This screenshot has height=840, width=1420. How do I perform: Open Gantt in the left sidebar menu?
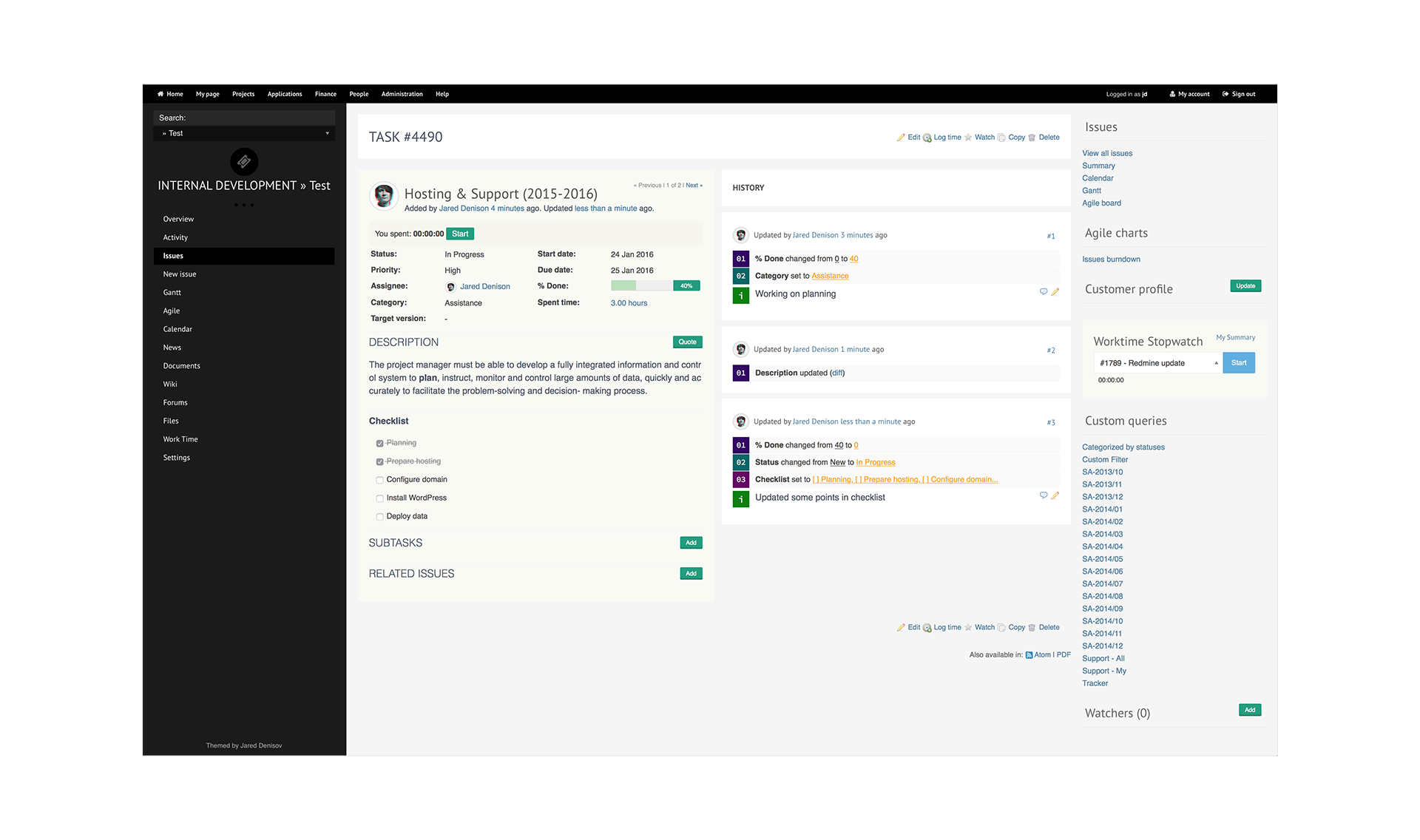click(x=172, y=293)
